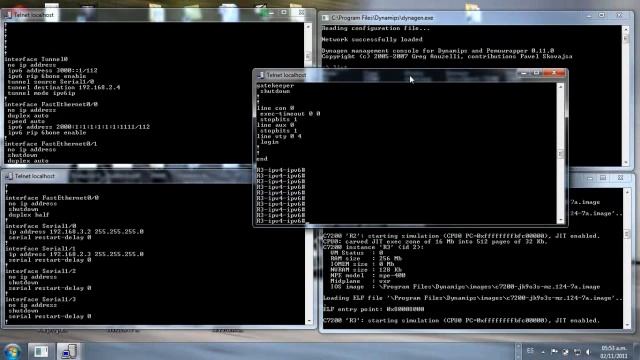Open the taskbar clock showing 05:51 a.m.
640x360 pixels.
(614, 352)
